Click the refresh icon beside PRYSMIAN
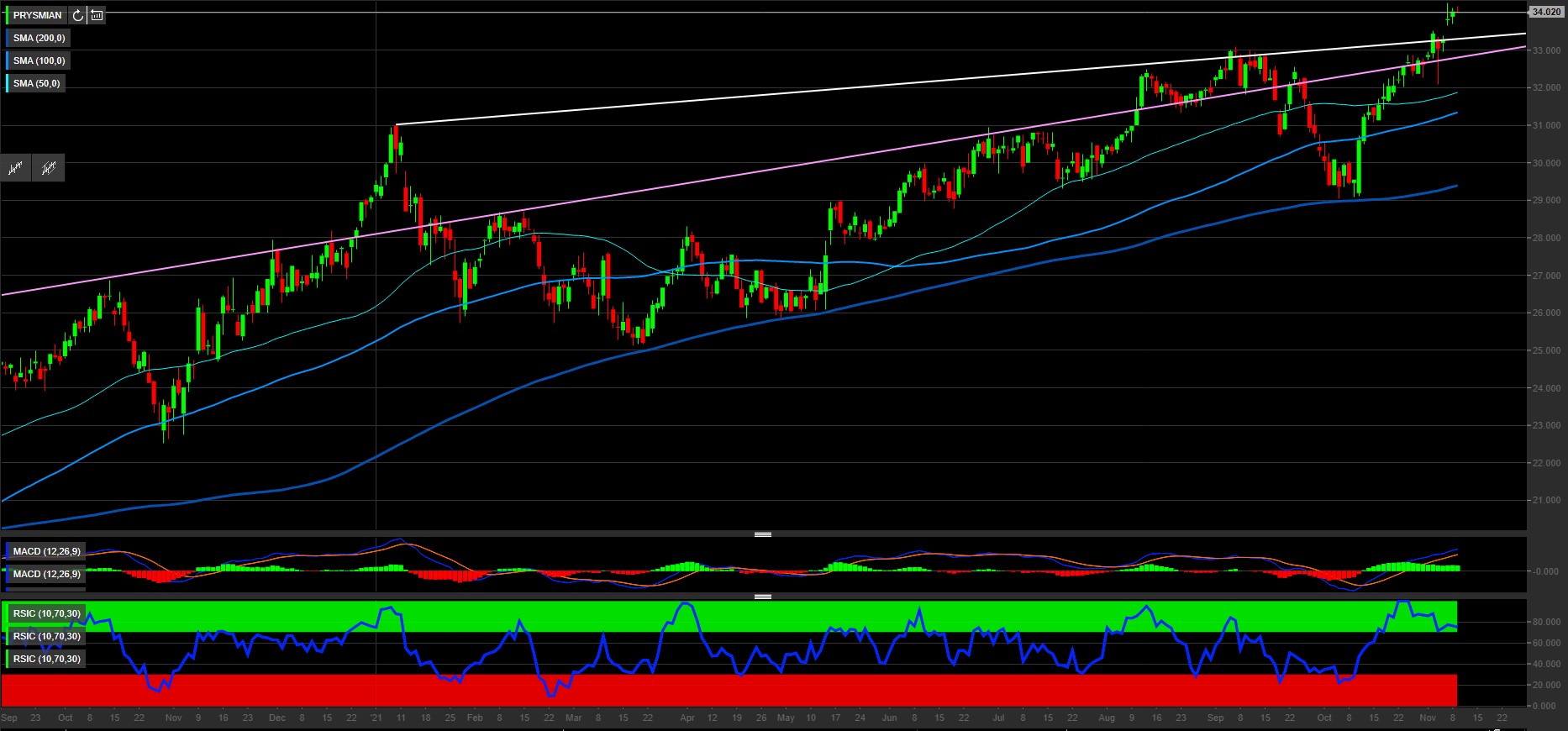The width and height of the screenshot is (1568, 731). 77,15
